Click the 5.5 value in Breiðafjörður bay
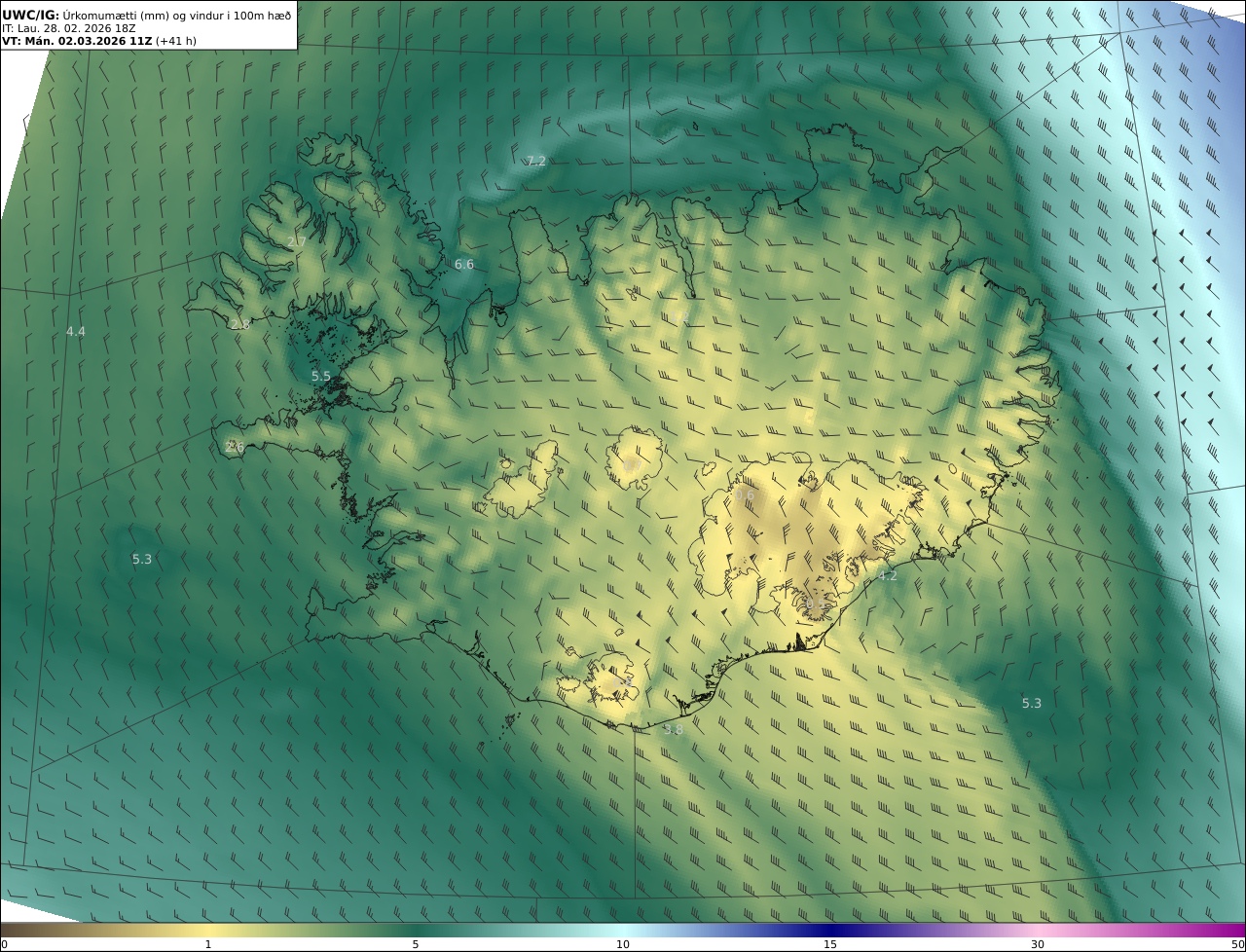The image size is (1246, 952). (321, 376)
